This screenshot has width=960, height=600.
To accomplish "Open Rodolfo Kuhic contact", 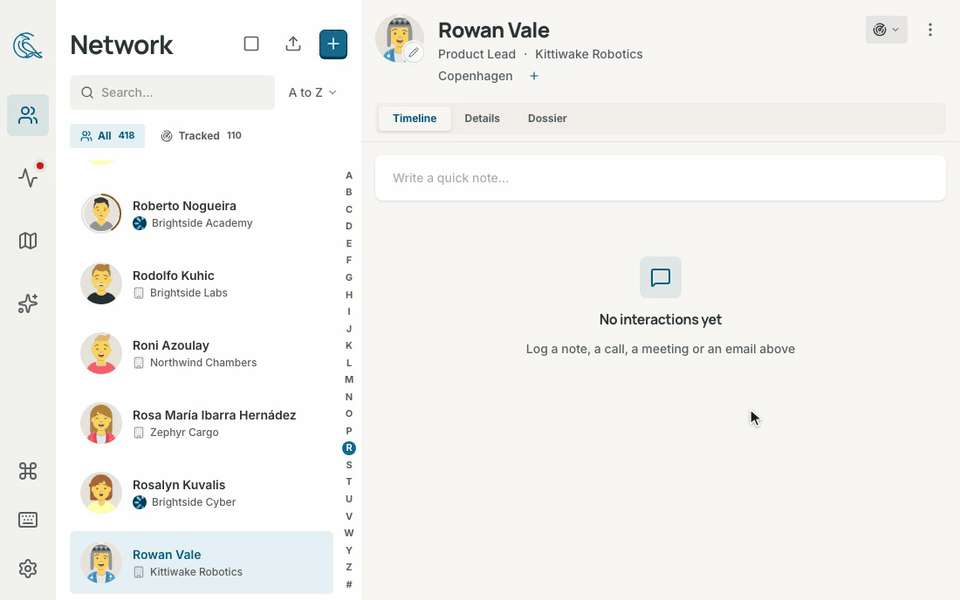I will click(x=201, y=283).
